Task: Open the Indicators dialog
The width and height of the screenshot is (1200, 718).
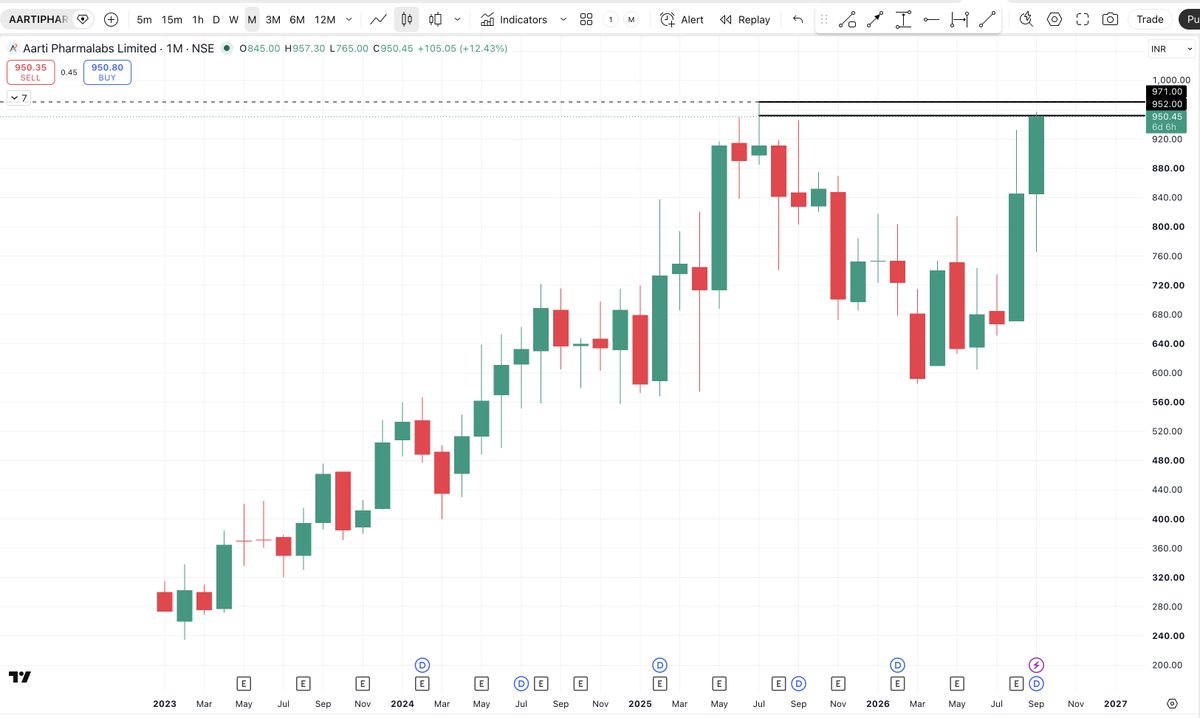Action: pos(513,19)
